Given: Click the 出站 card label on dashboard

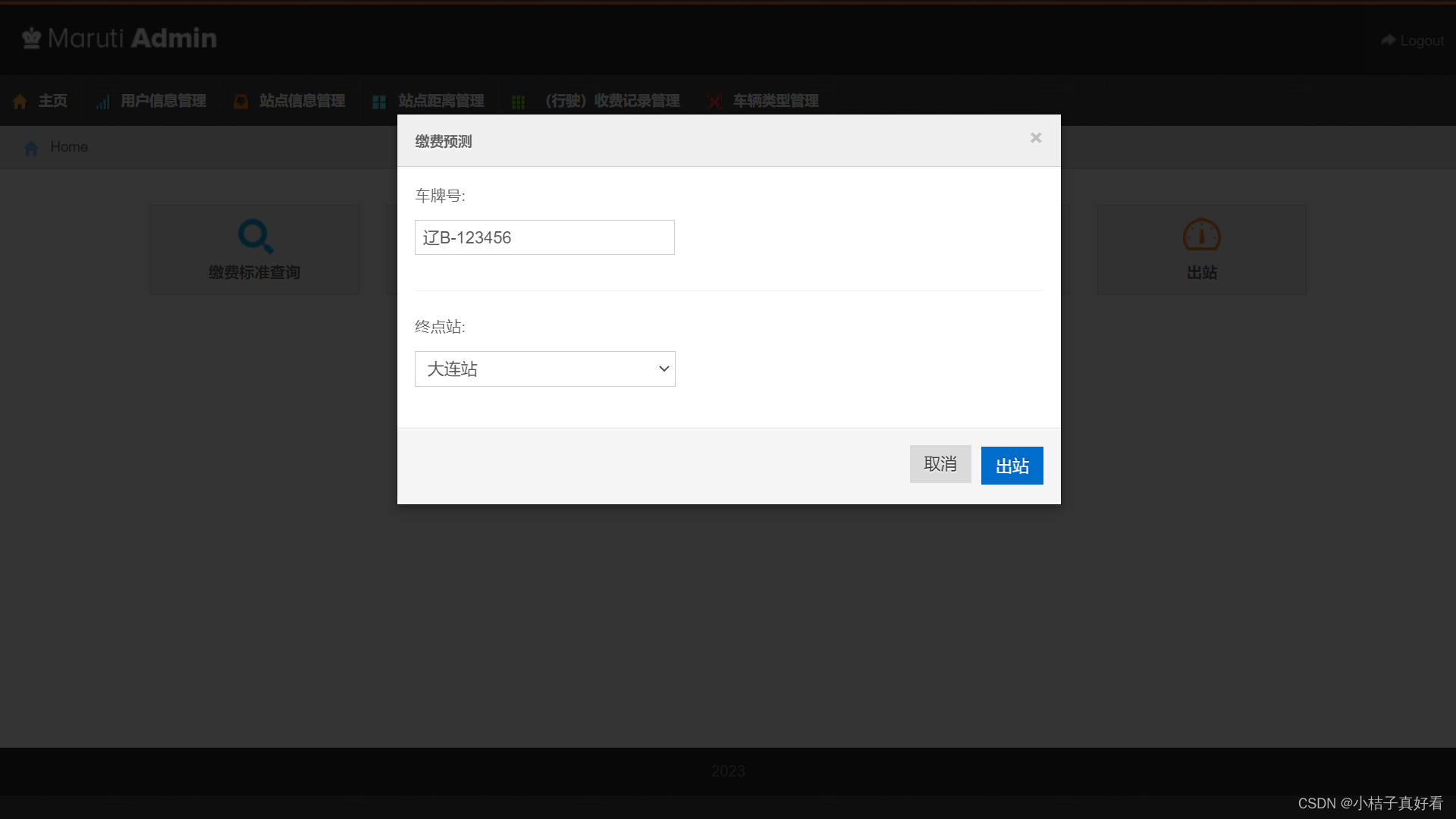Looking at the screenshot, I should pos(1202,272).
